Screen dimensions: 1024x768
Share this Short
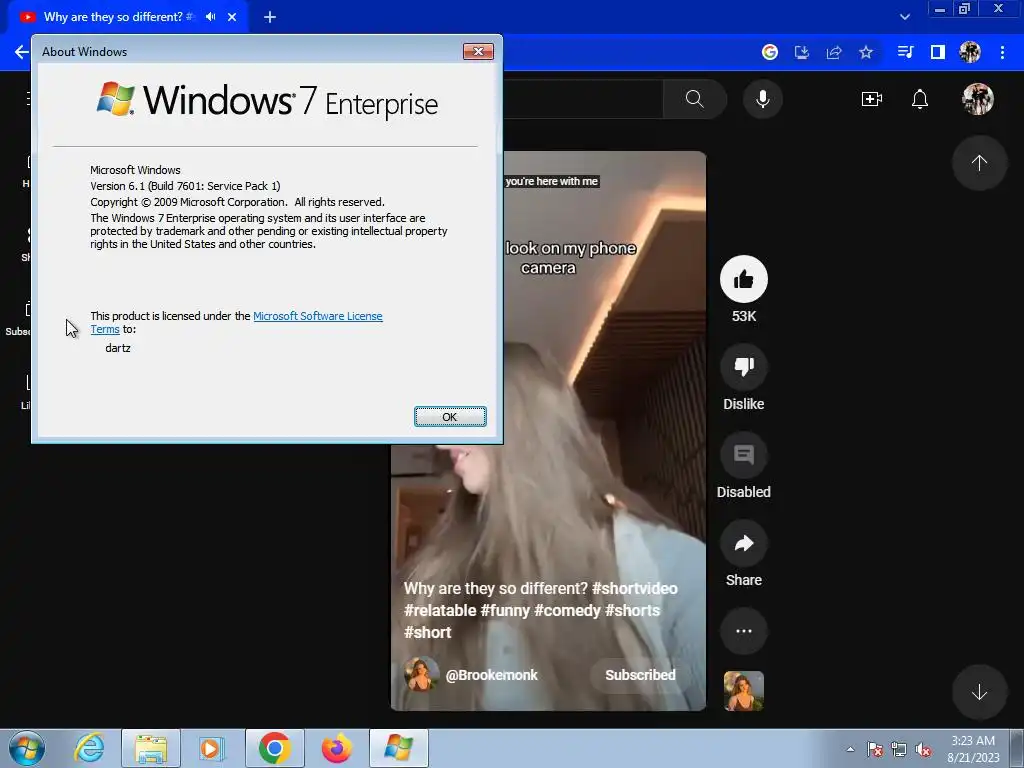point(744,543)
